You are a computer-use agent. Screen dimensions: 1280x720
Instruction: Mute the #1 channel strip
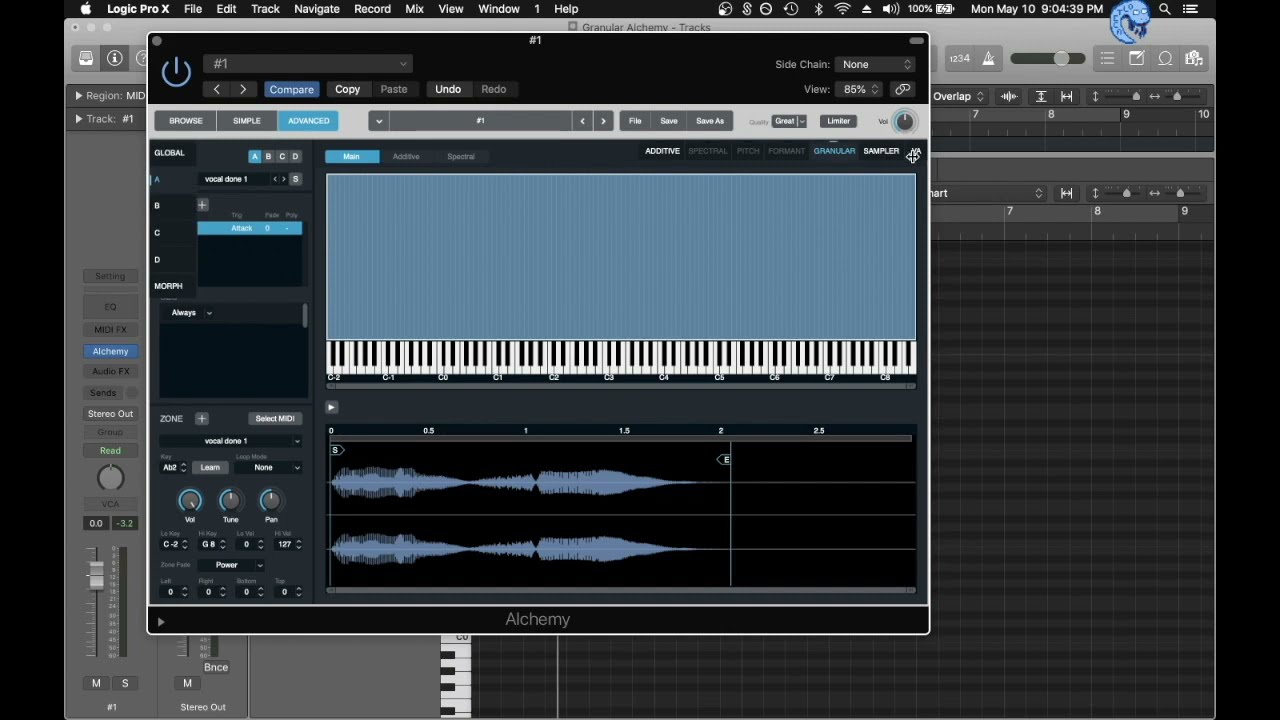96,683
